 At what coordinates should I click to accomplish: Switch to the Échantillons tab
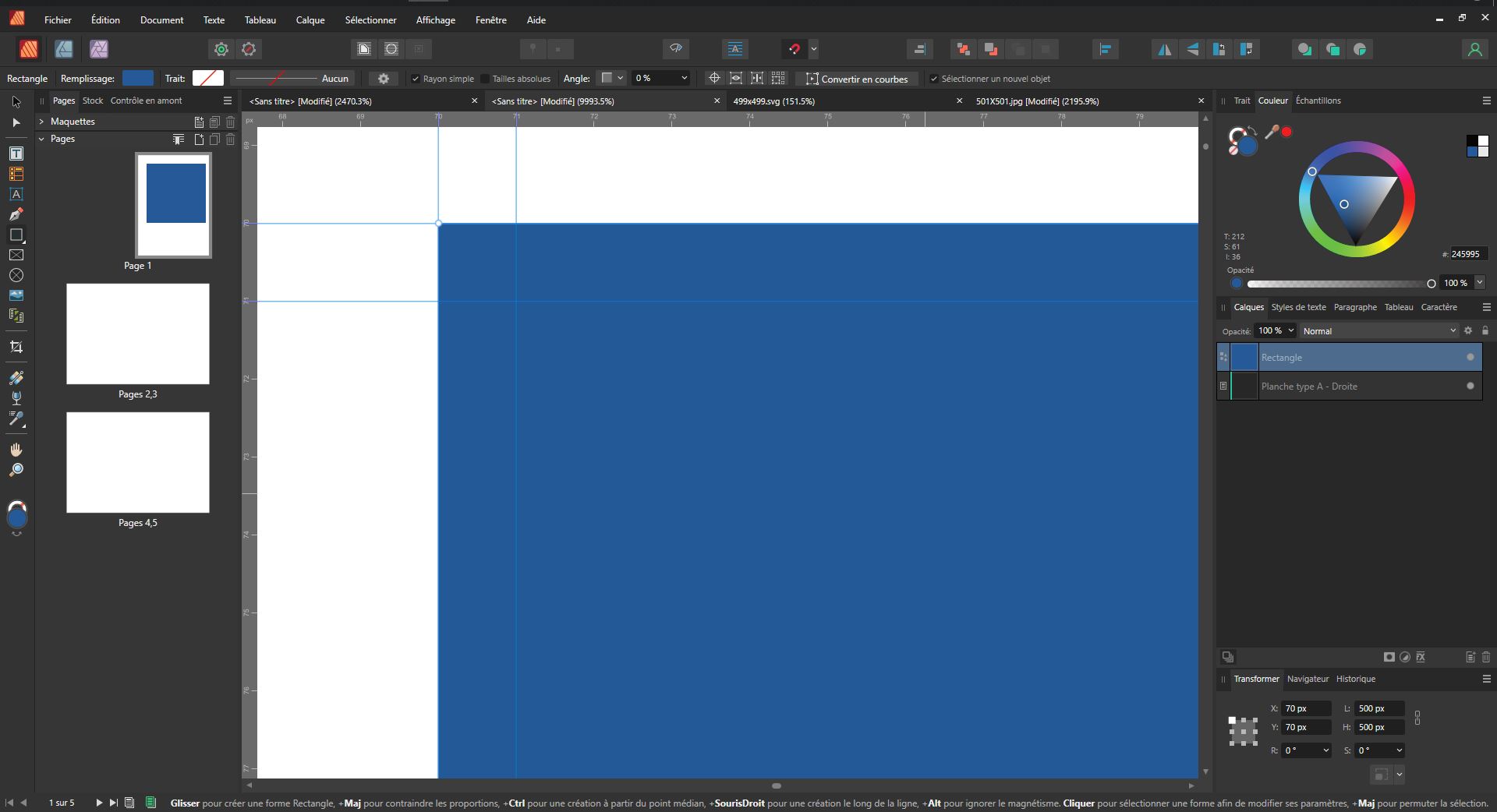(1318, 101)
